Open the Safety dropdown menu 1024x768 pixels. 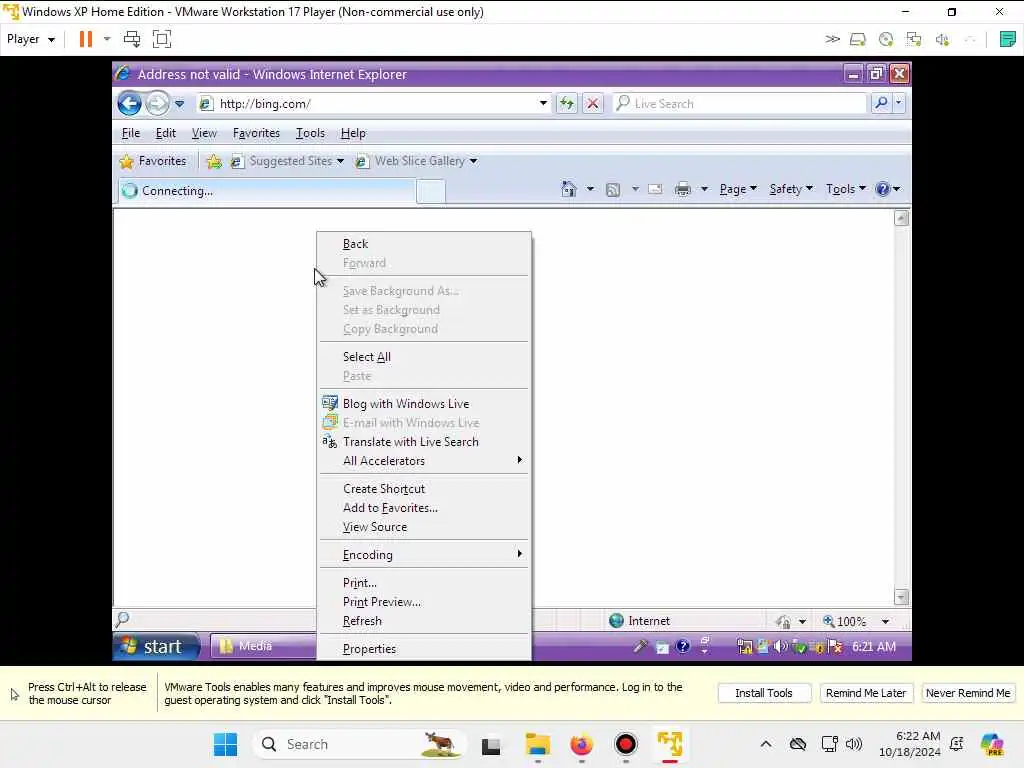tap(790, 189)
